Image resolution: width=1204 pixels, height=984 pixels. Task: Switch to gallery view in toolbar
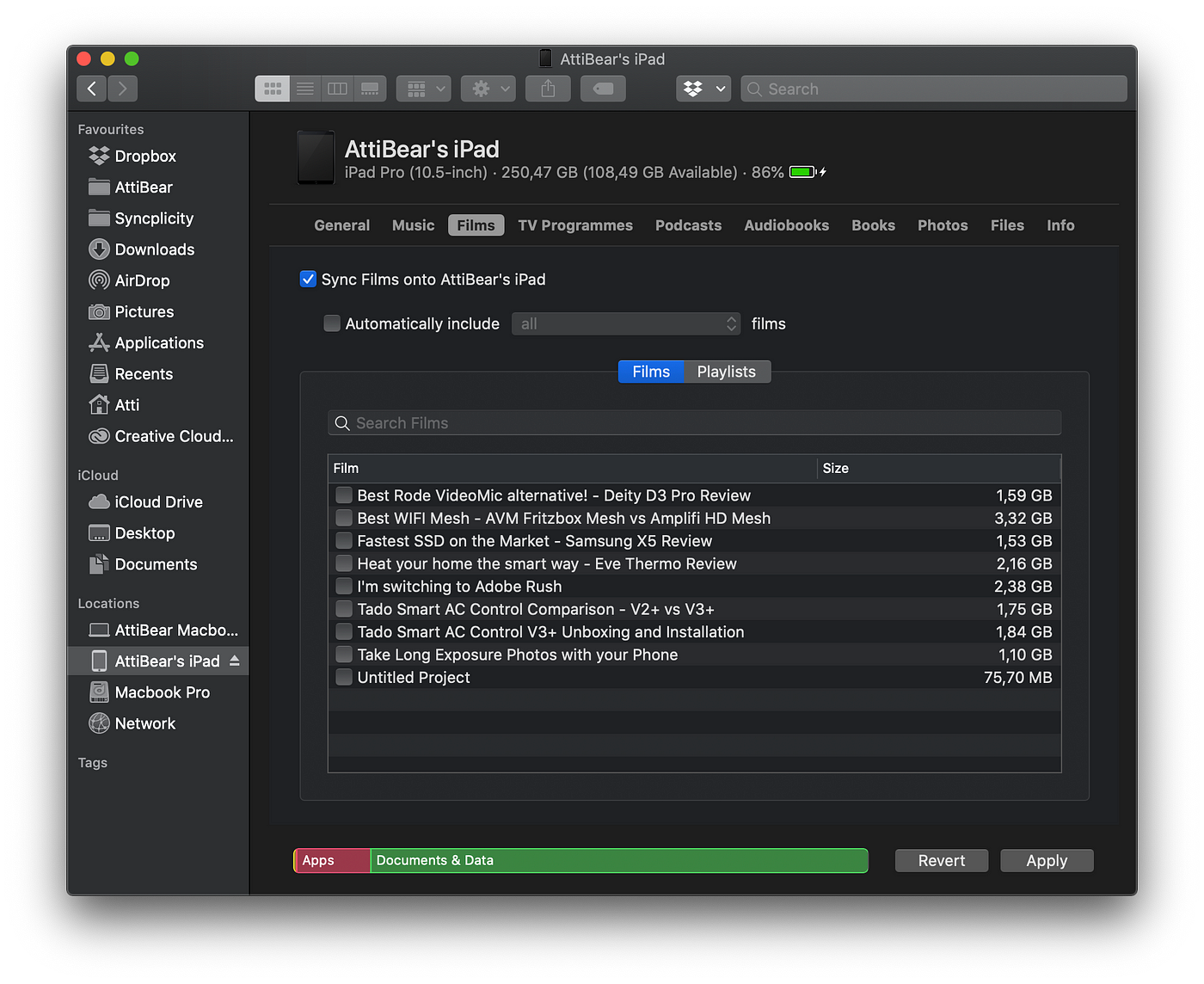coord(370,89)
